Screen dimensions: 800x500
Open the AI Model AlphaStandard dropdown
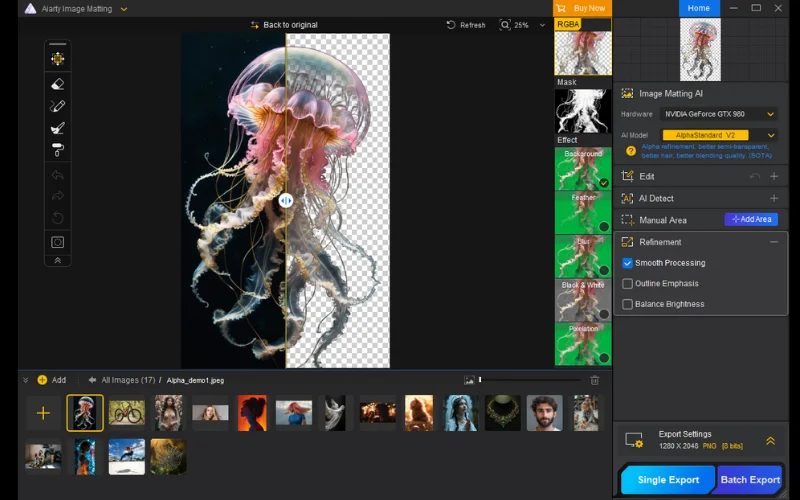tap(718, 135)
